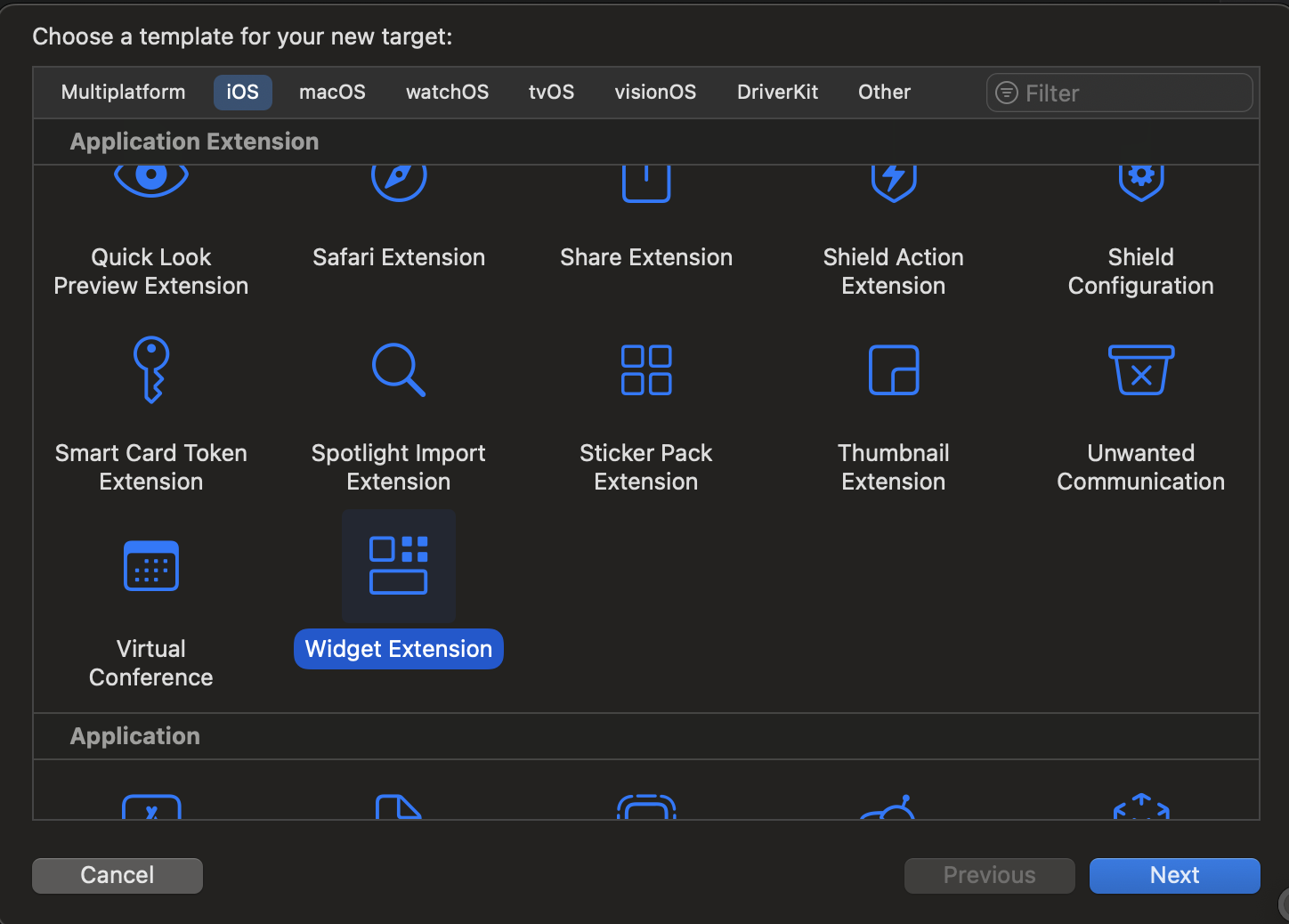Click the Next button

point(1174,875)
